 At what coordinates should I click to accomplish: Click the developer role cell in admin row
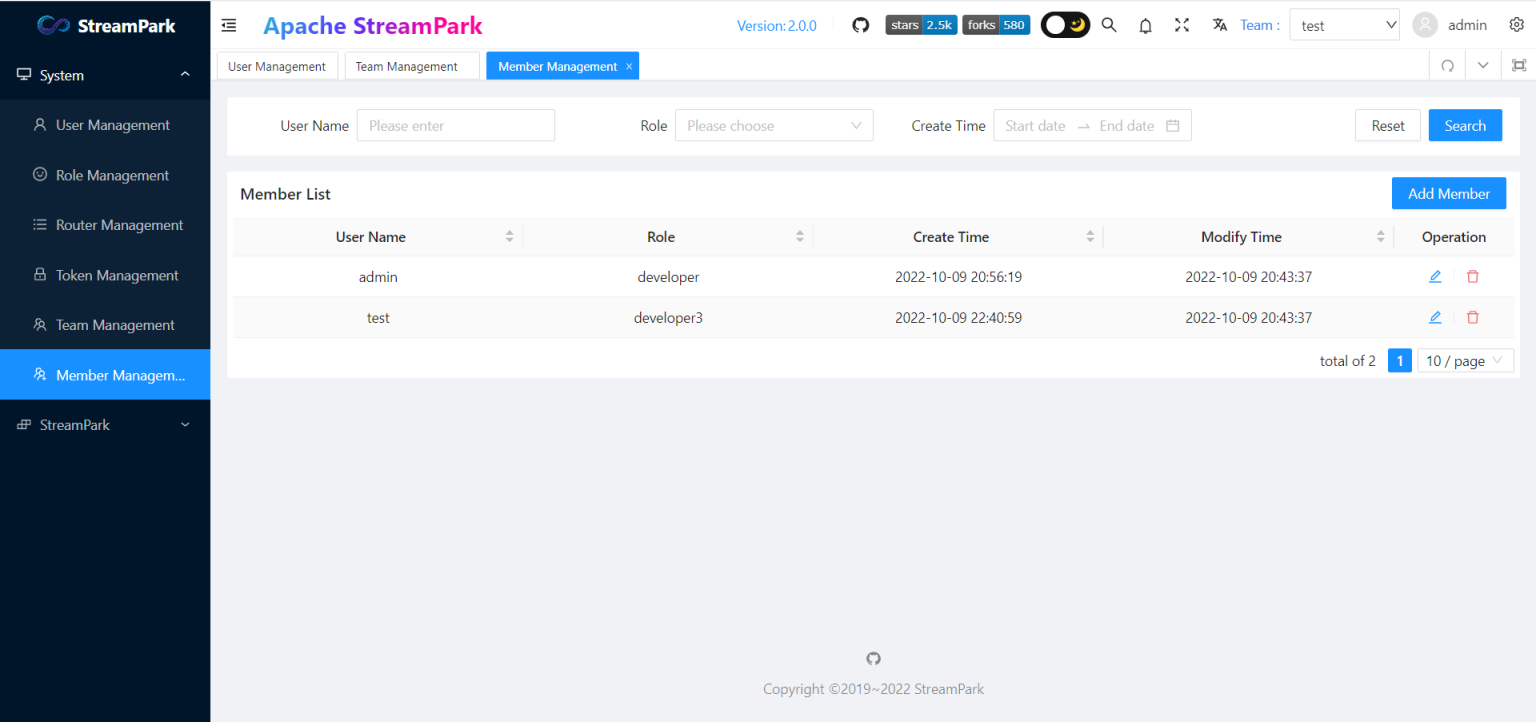[x=668, y=277]
